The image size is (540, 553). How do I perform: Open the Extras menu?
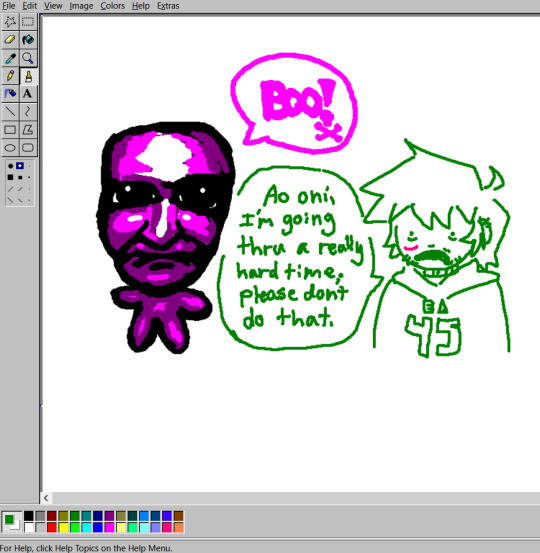[168, 6]
